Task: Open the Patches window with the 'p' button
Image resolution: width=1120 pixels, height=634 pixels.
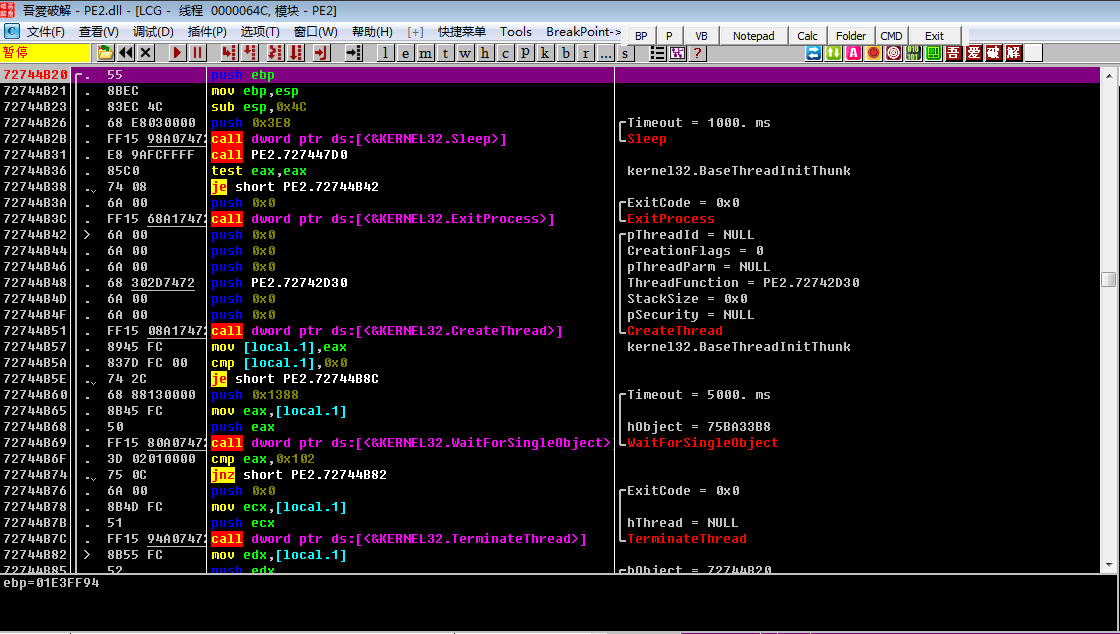Action: coord(526,53)
